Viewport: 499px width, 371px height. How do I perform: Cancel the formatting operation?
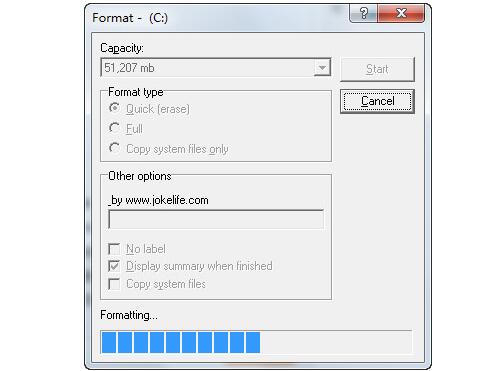pyautogui.click(x=377, y=101)
